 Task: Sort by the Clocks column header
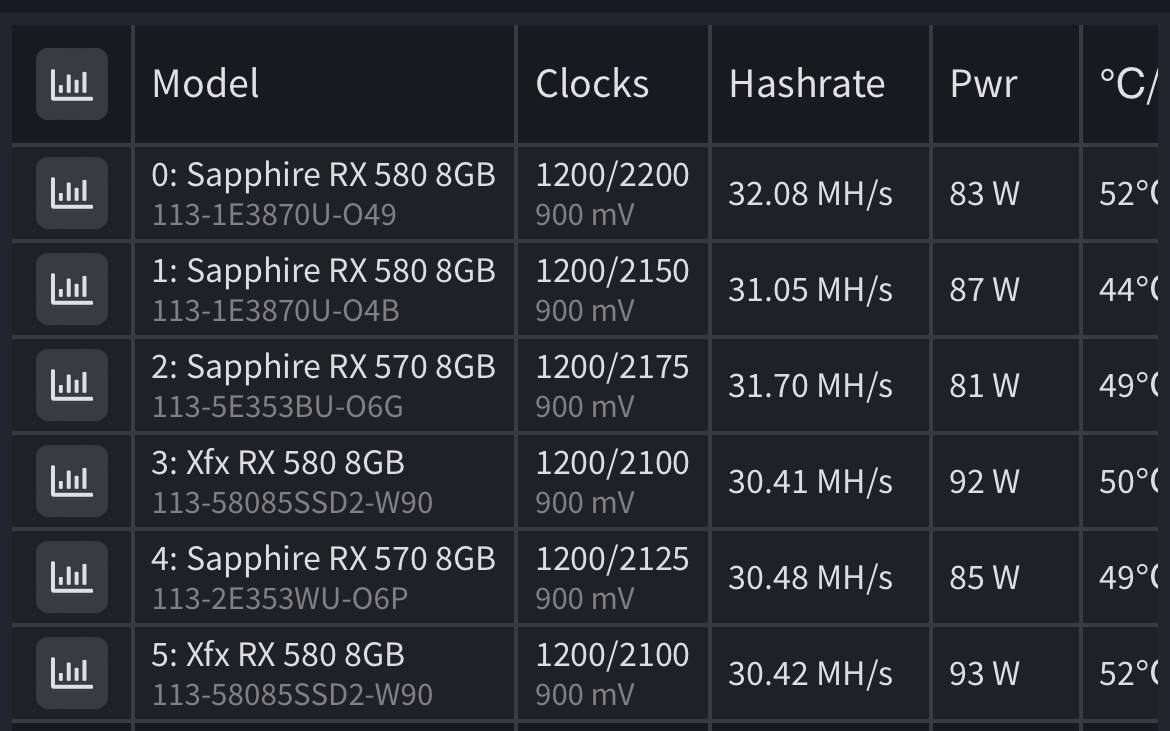[x=592, y=84]
